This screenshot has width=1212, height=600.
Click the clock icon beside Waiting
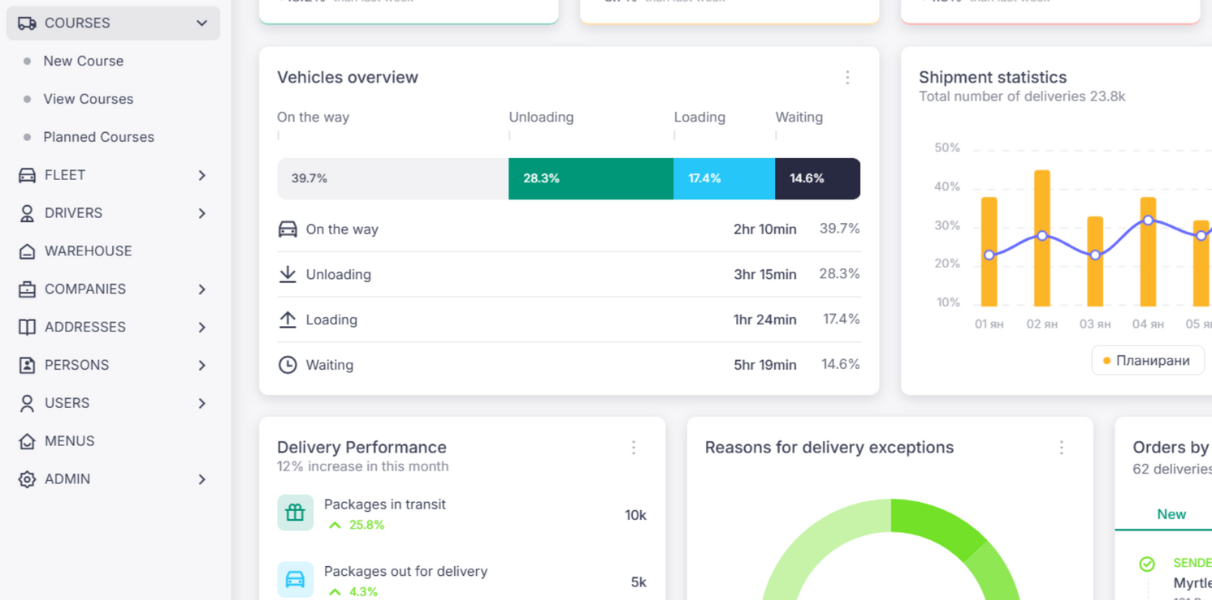pos(288,364)
